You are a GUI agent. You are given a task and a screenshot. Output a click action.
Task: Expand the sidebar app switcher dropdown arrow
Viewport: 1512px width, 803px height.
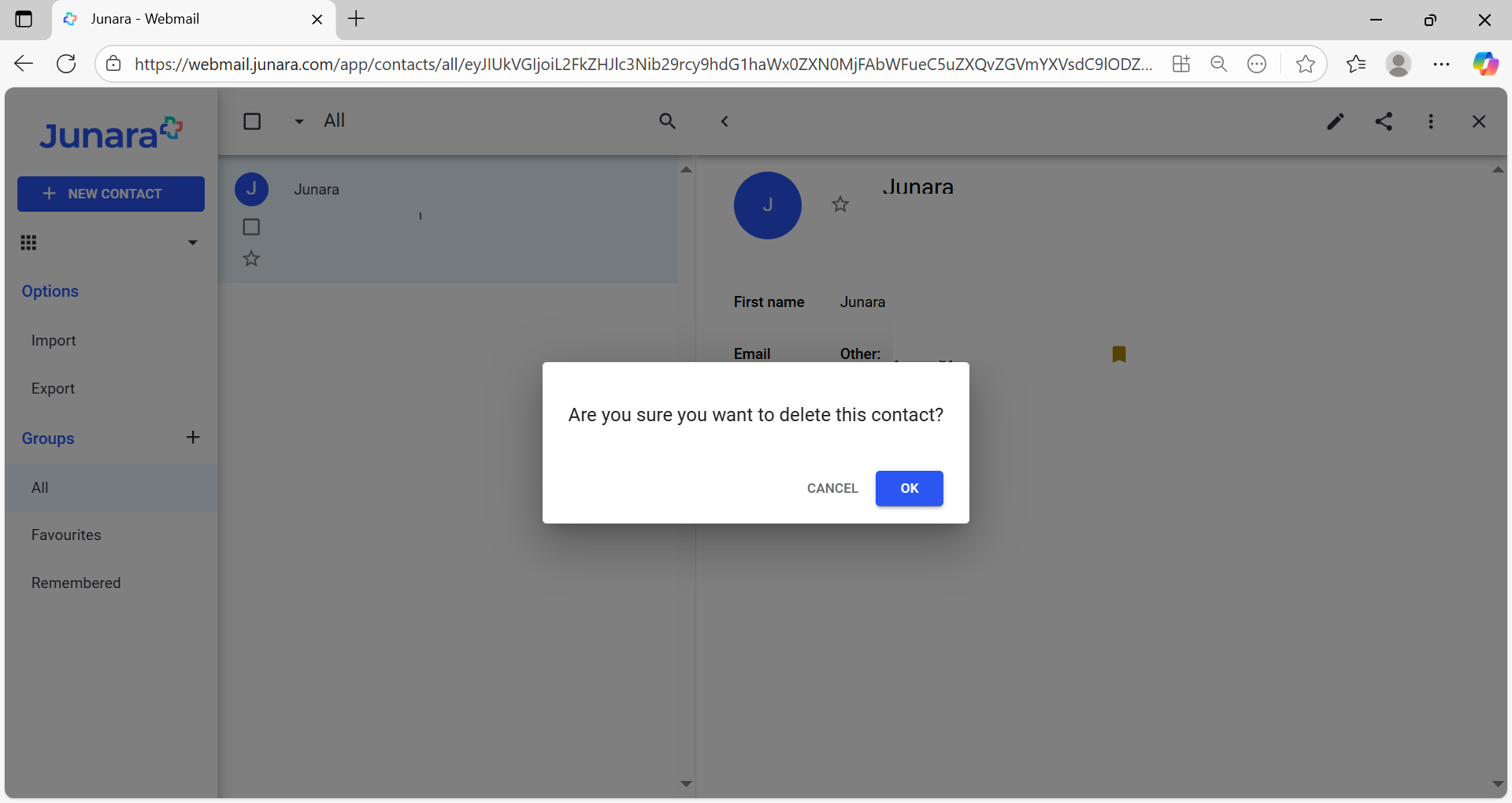(192, 242)
